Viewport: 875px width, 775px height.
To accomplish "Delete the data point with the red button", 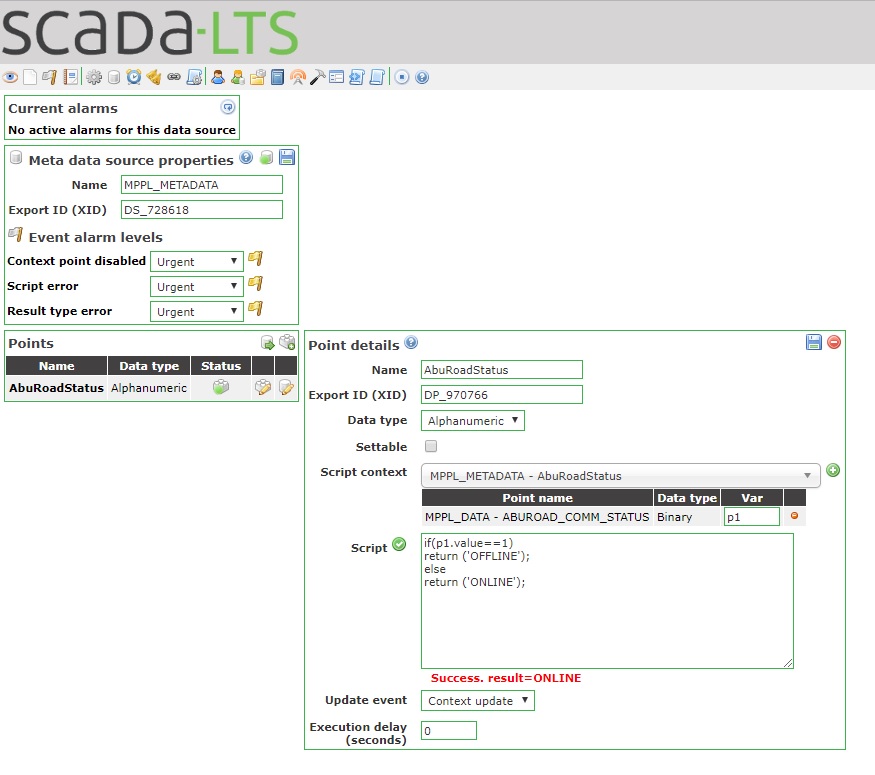I will click(x=833, y=342).
